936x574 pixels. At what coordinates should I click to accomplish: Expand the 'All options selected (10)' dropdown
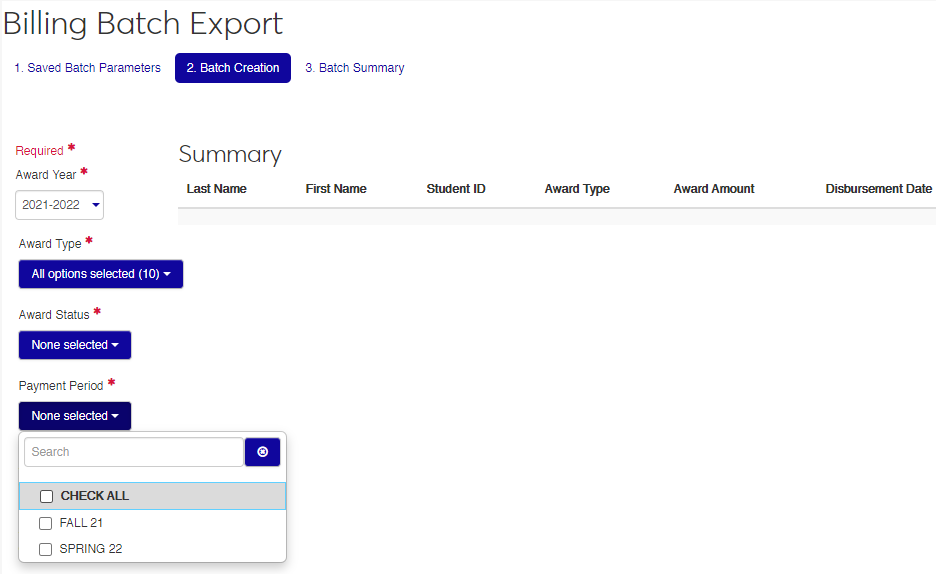coord(100,274)
